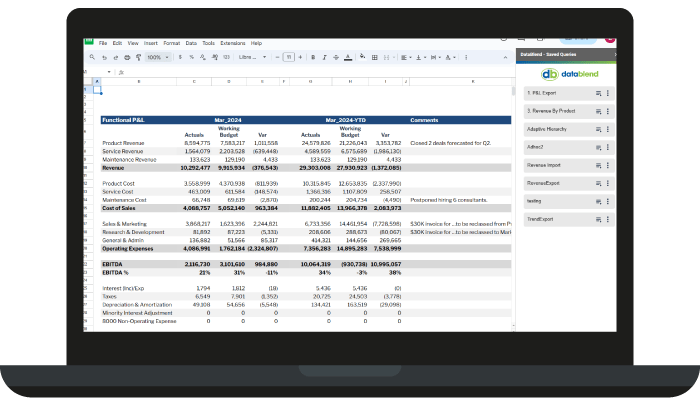
Task: Open the Format menu
Action: (171, 43)
